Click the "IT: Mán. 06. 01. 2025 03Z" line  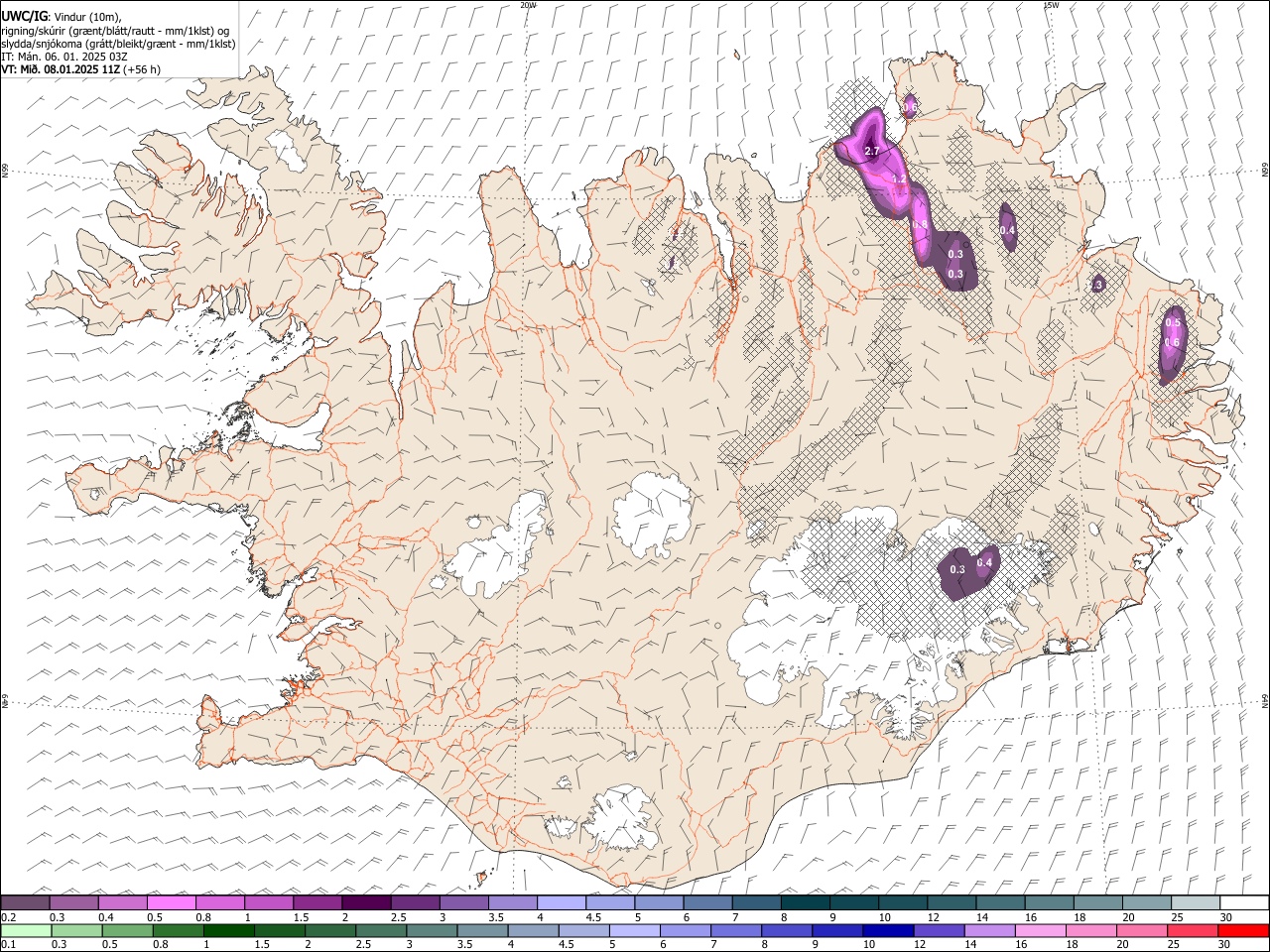(x=64, y=57)
